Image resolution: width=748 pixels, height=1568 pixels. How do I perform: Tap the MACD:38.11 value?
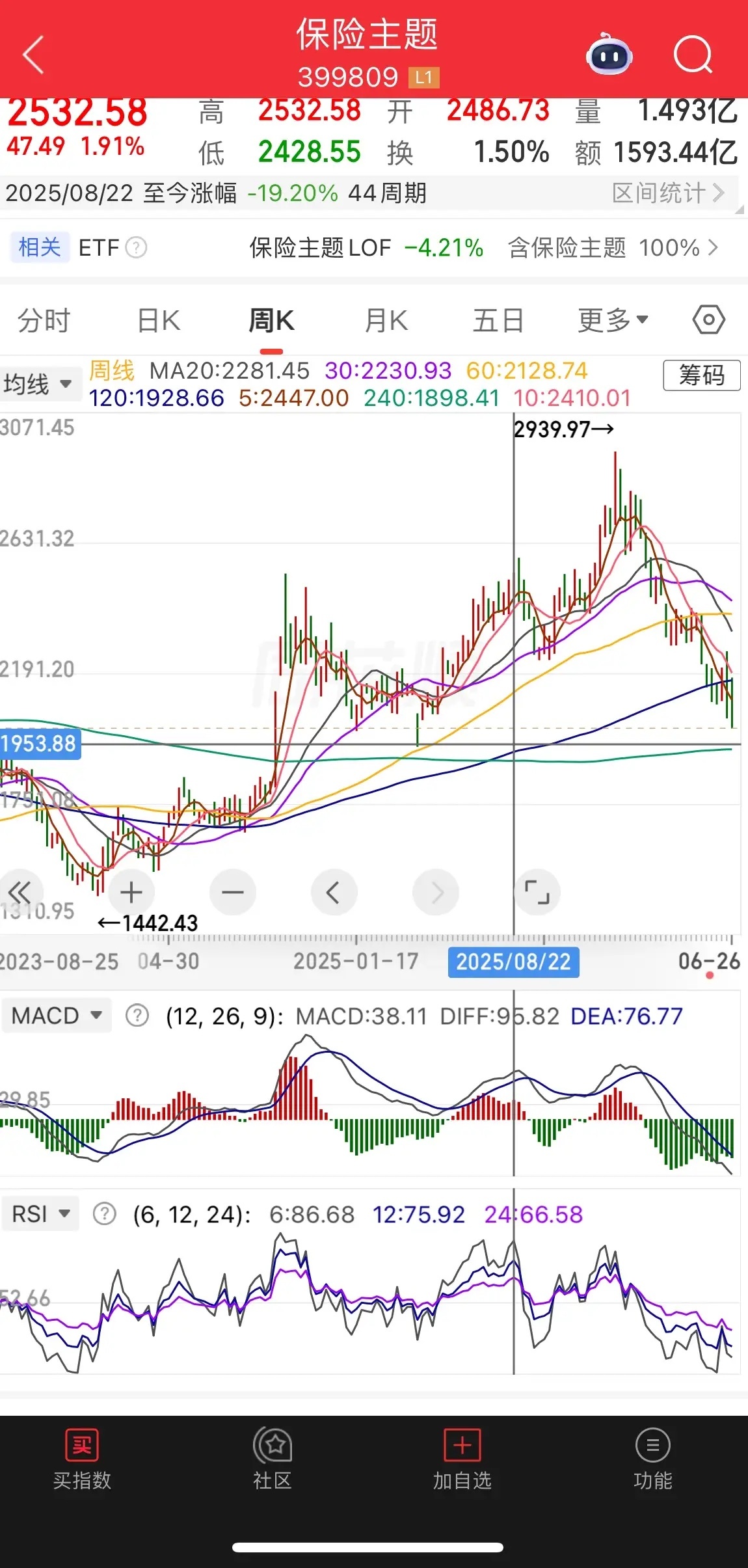(362, 1016)
